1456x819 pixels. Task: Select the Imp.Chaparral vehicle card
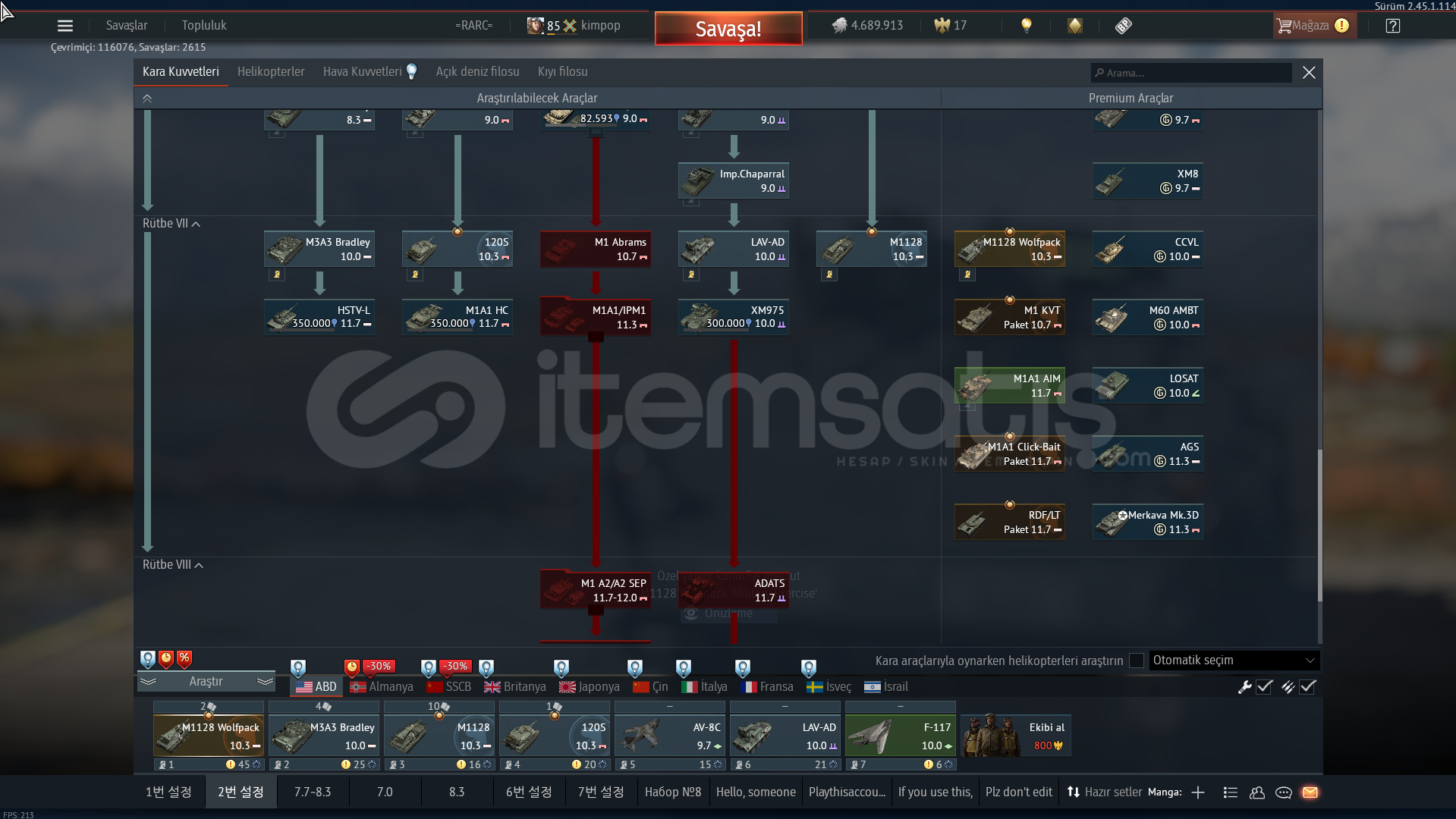(x=733, y=180)
